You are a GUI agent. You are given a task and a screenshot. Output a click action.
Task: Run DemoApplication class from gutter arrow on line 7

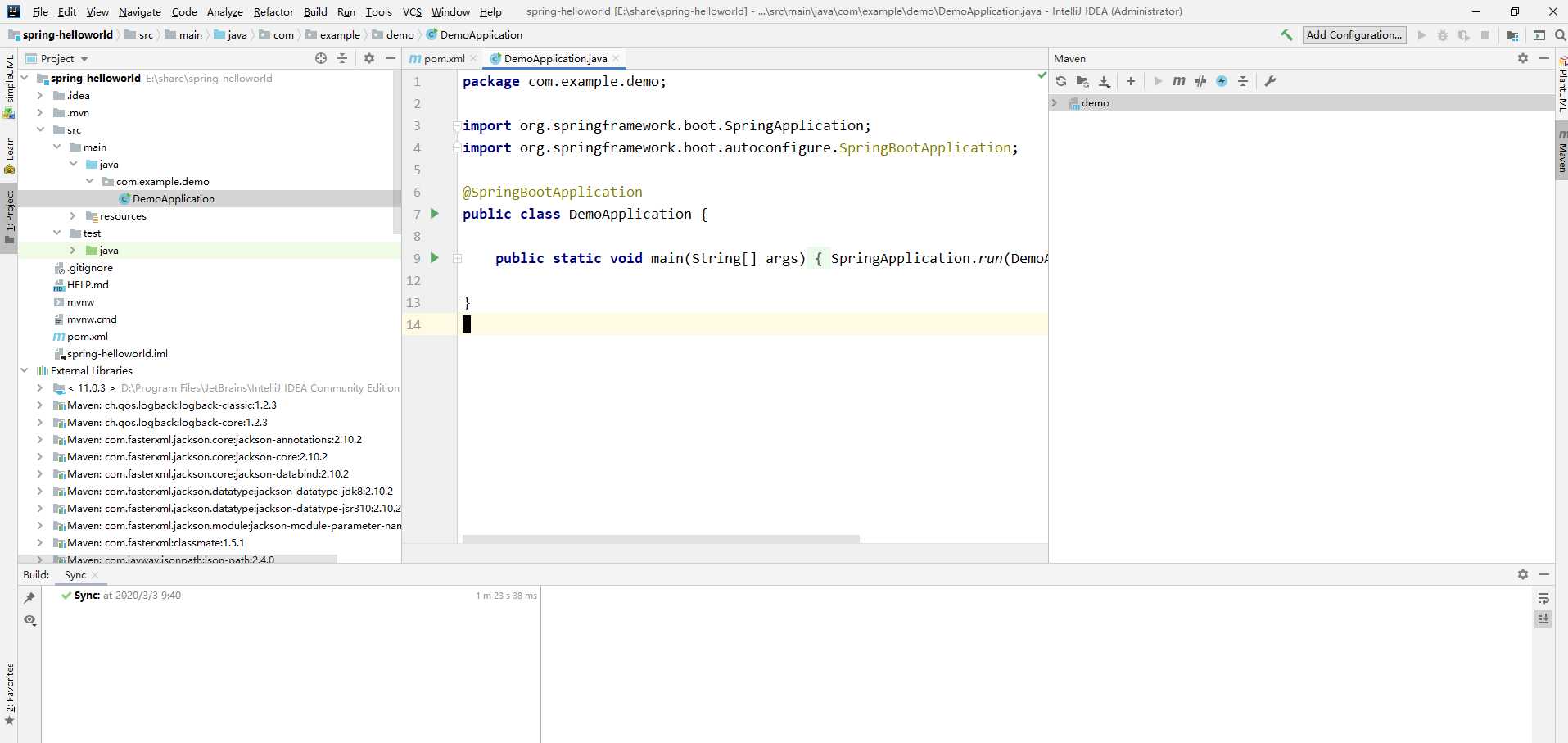point(435,214)
